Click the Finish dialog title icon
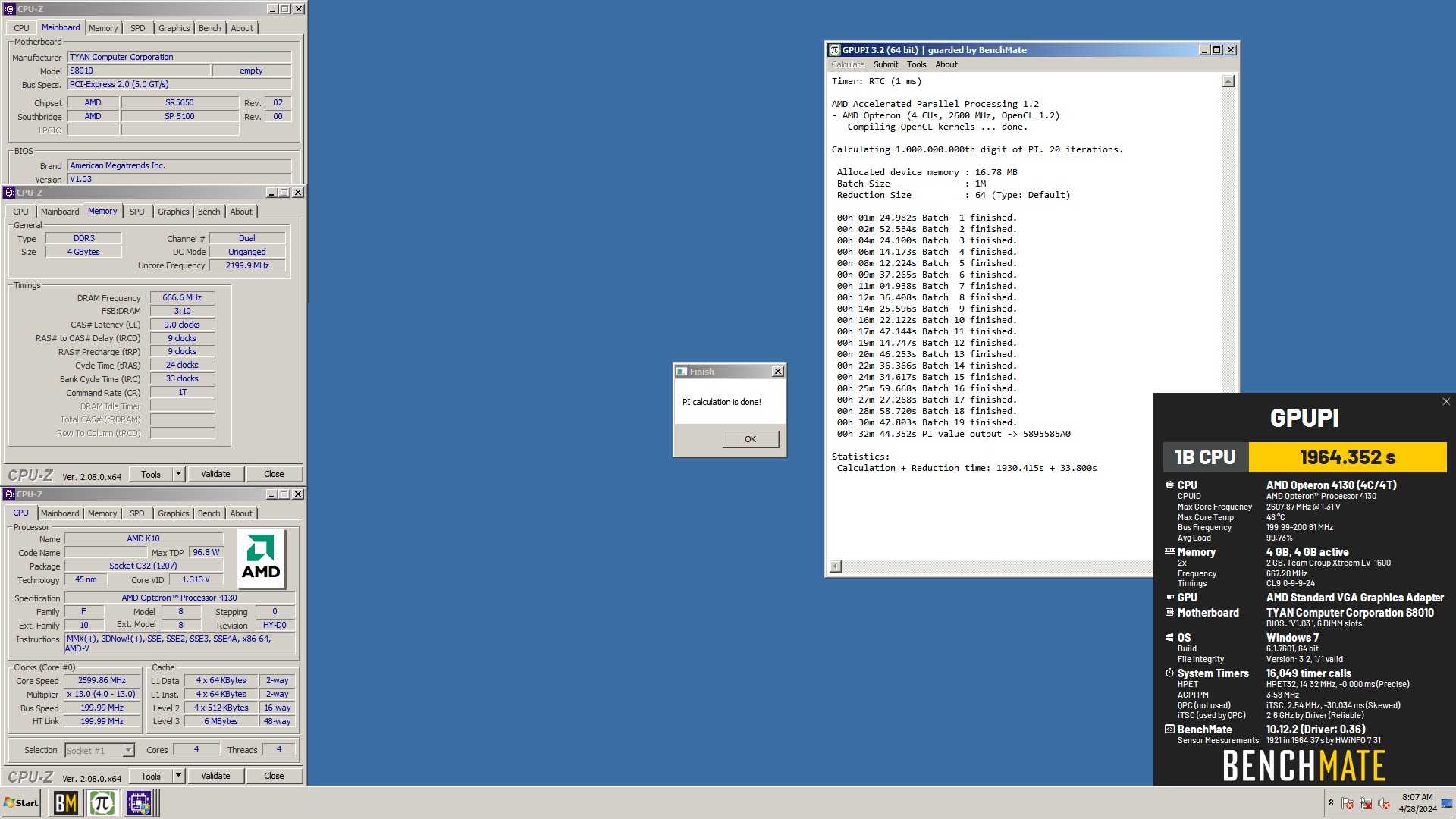The height and width of the screenshot is (819, 1456). (x=682, y=372)
